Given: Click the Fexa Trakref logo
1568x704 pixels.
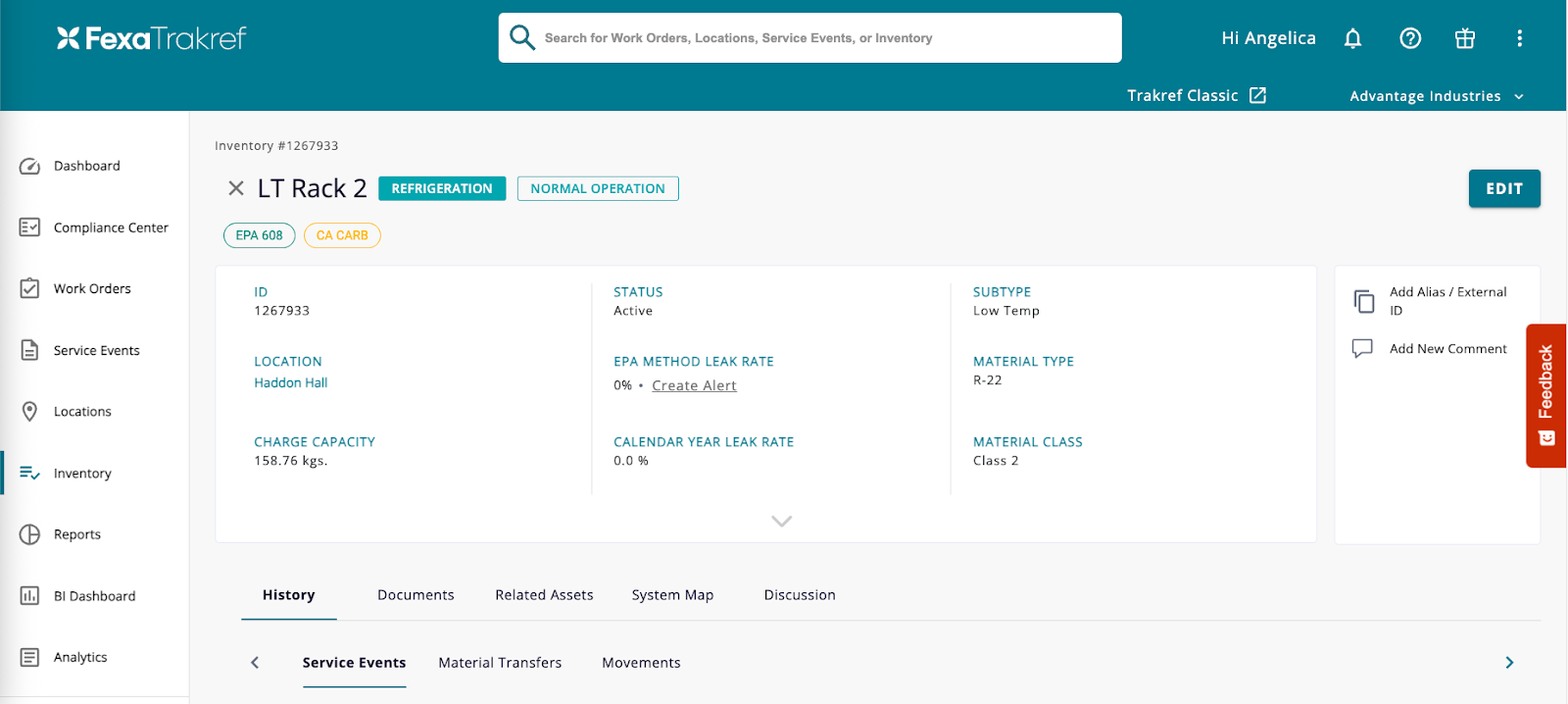Looking at the screenshot, I should [152, 38].
